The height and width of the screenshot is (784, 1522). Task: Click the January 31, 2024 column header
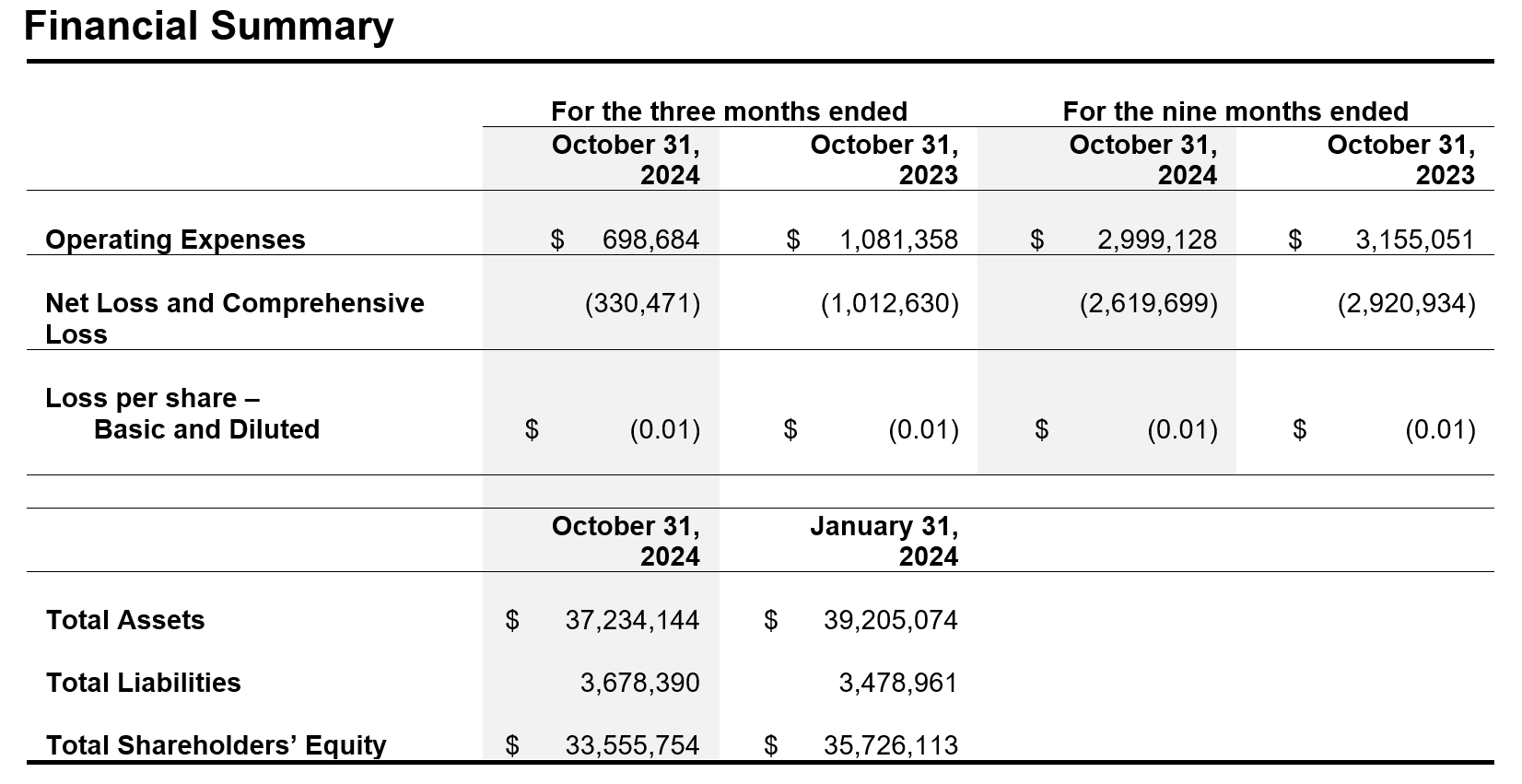(x=884, y=541)
